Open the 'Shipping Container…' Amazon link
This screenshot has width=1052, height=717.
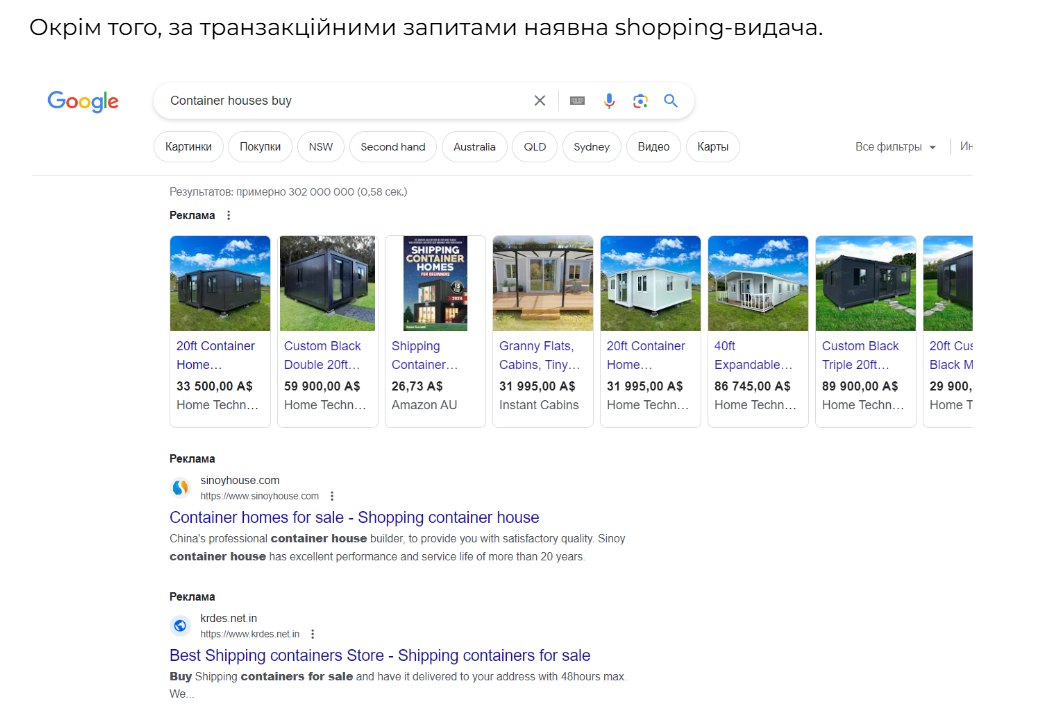click(425, 355)
